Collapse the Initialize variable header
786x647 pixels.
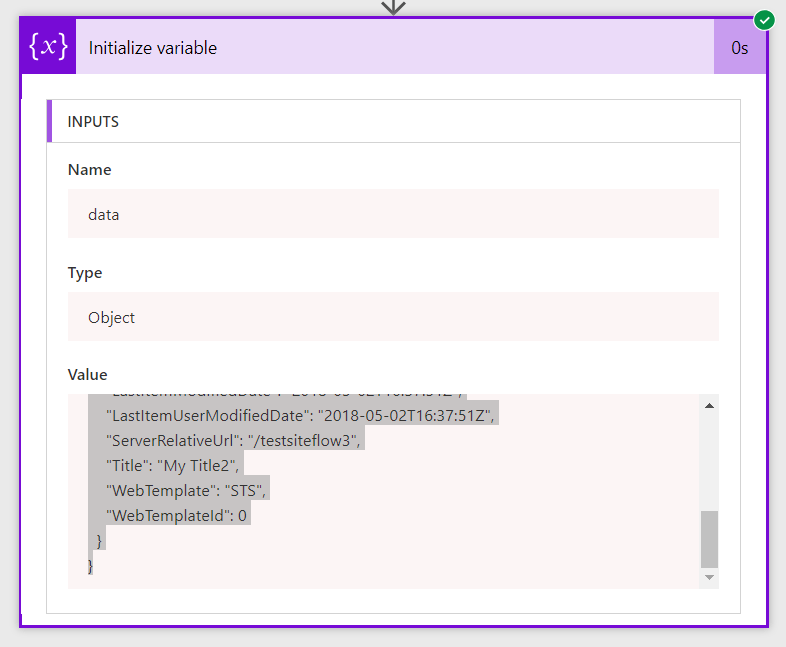pos(395,47)
